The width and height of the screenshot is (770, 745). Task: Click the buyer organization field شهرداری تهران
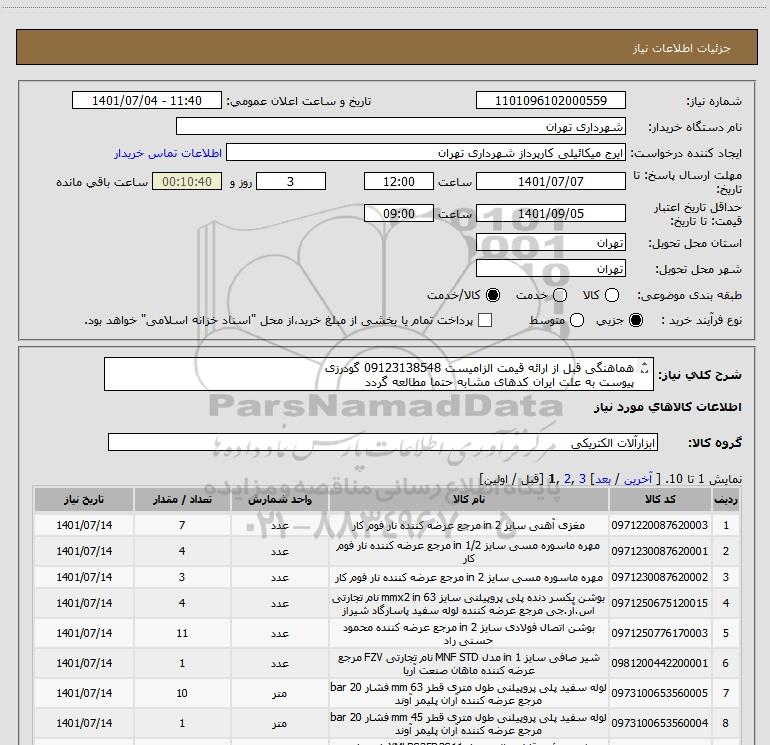(x=401, y=126)
